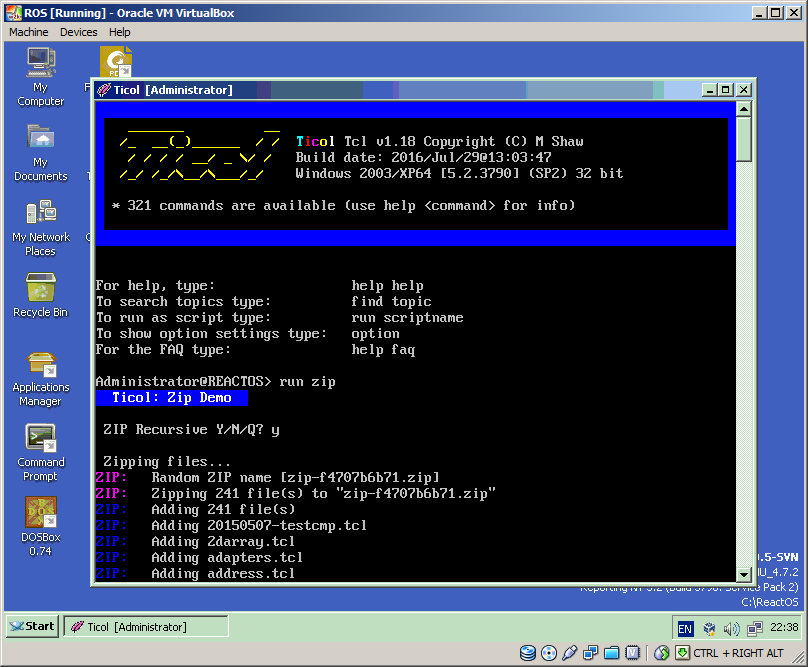Click the volume speaker tray icon

(x=732, y=628)
